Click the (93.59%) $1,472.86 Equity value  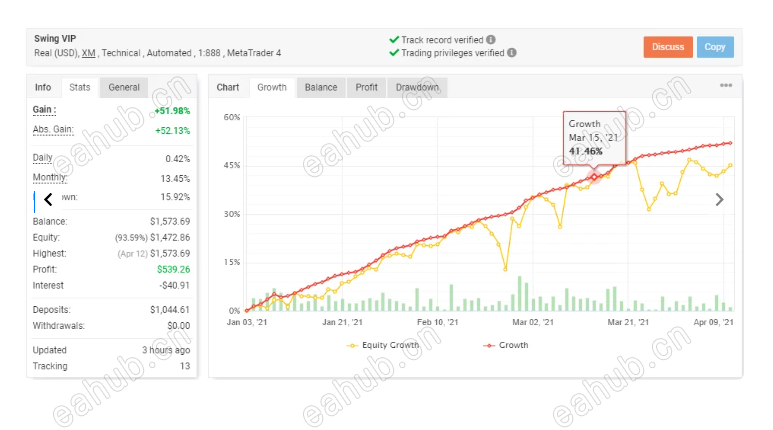pyautogui.click(x=152, y=238)
